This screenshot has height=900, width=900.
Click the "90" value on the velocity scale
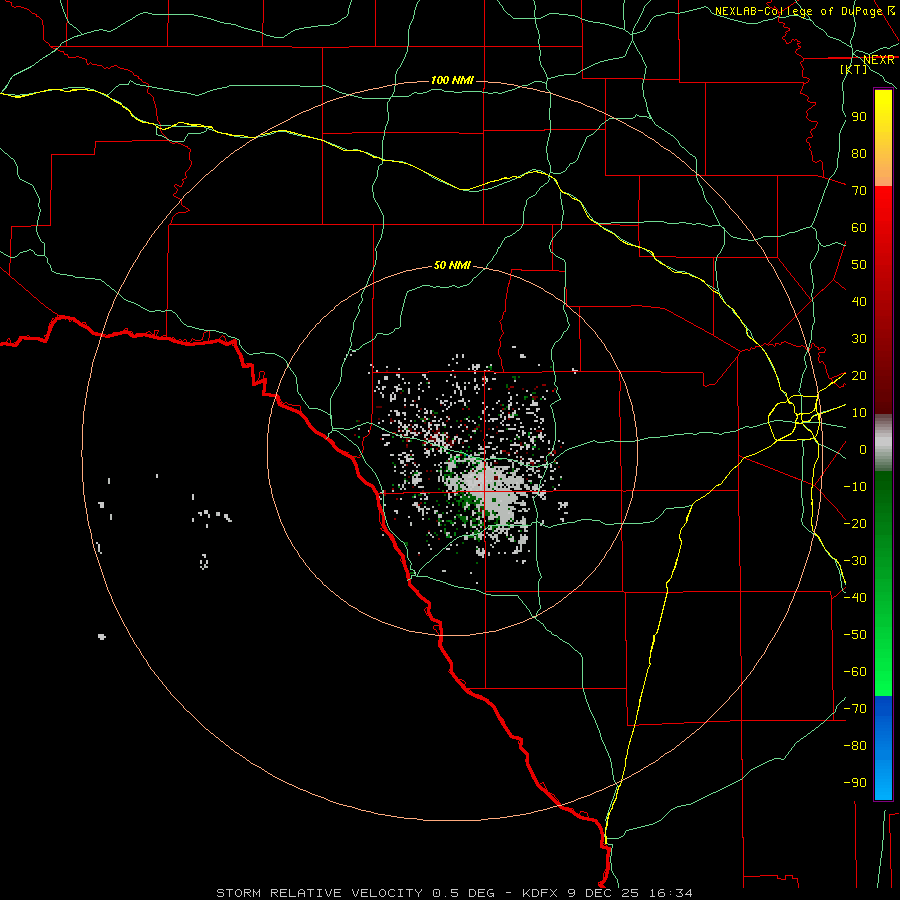(x=859, y=117)
